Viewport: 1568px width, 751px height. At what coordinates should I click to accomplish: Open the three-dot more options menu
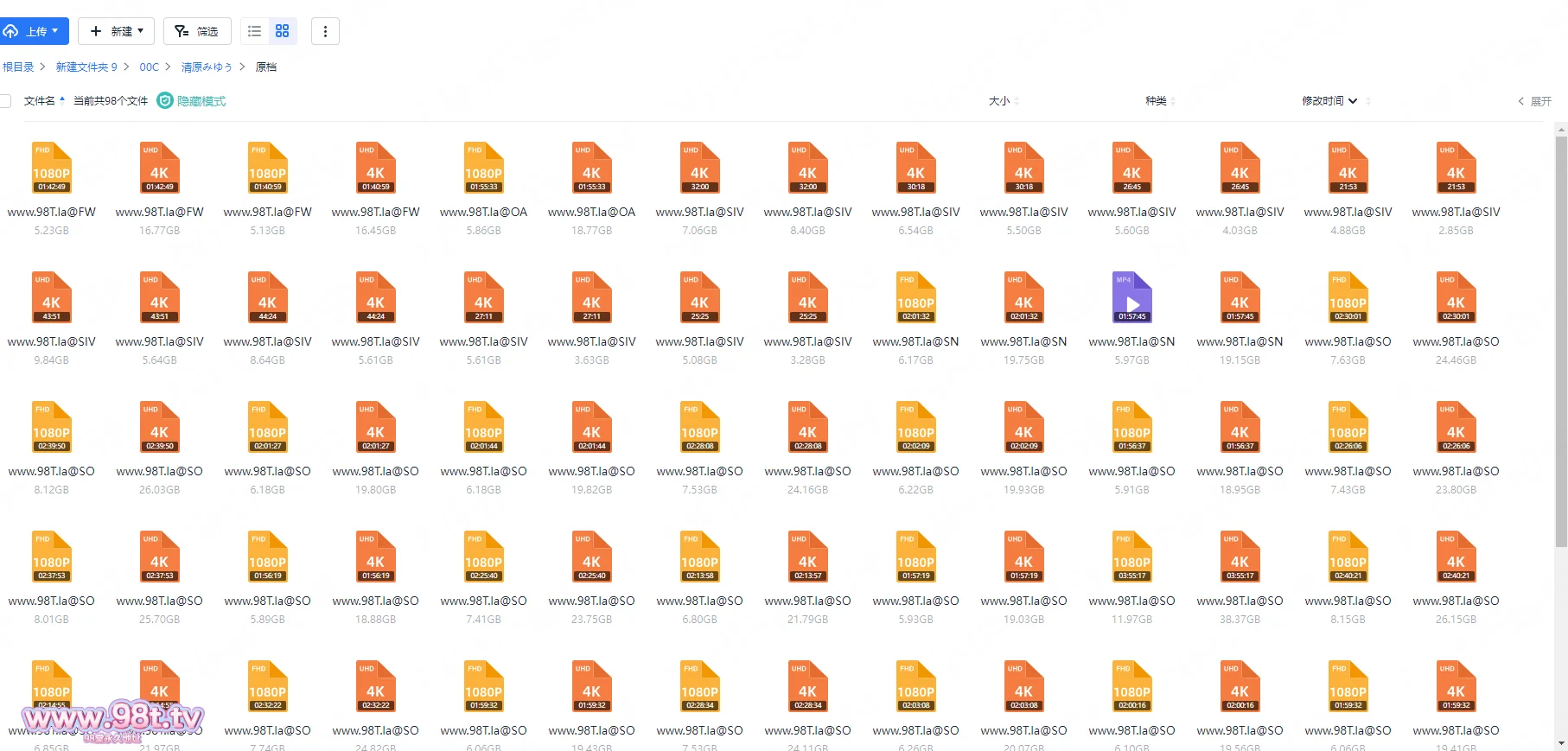coord(325,31)
